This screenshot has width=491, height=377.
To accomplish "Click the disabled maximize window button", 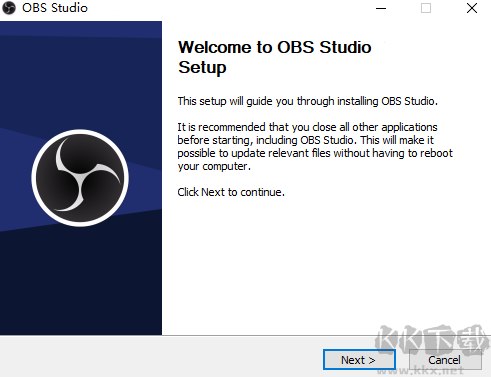I will click(x=426, y=8).
